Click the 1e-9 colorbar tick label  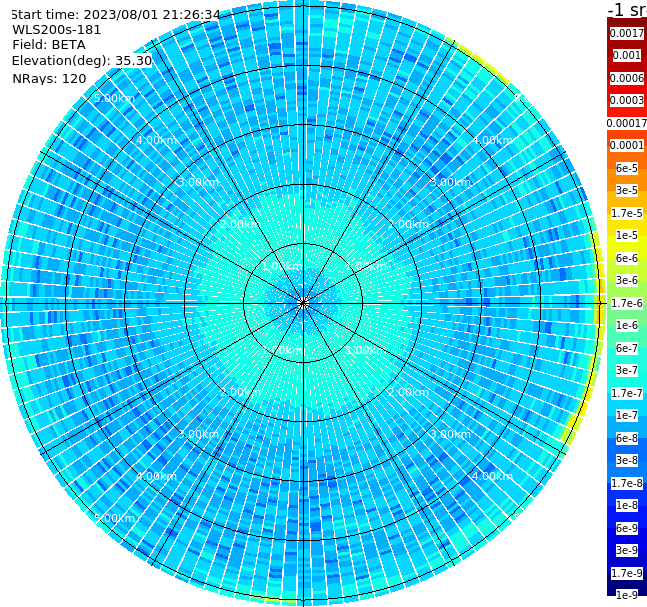tap(627, 595)
